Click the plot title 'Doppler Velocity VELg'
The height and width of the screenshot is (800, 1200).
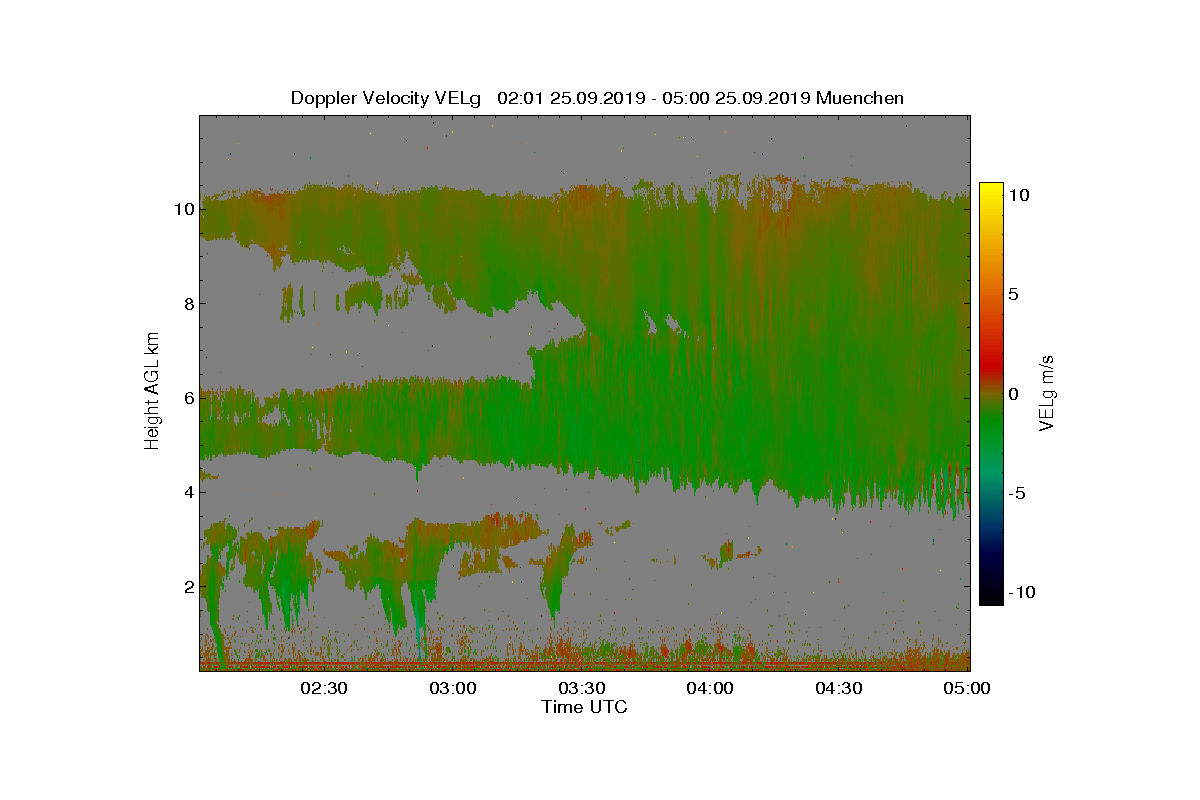(387, 98)
